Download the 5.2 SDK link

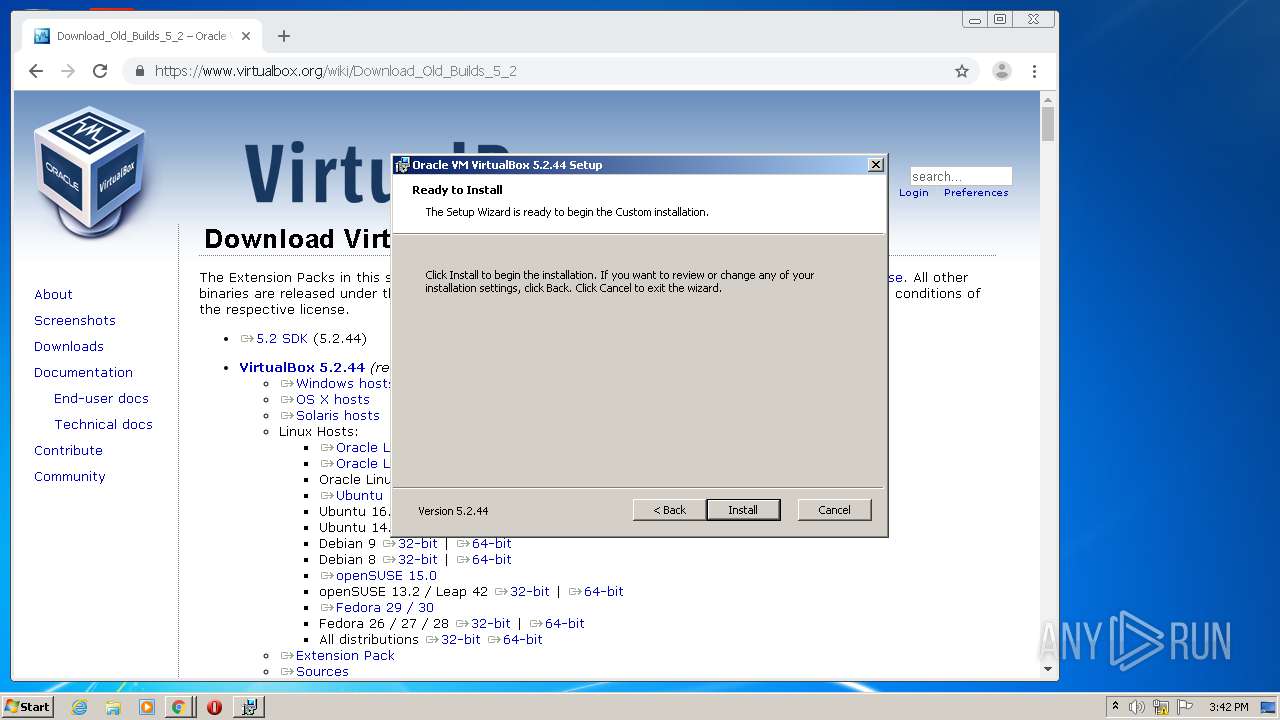pyautogui.click(x=274, y=339)
